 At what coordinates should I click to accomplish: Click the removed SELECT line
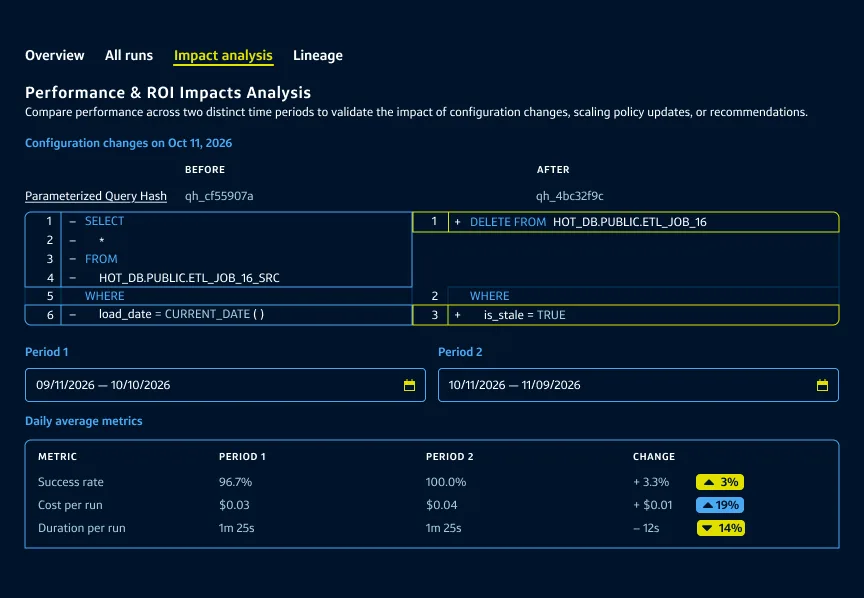pyautogui.click(x=219, y=221)
